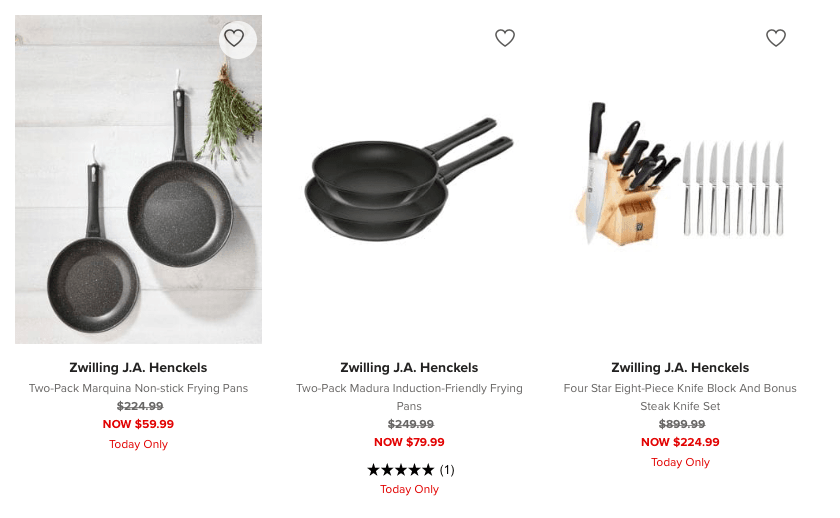
Task: Click the crossed-out $899.99 original price
Action: point(680,424)
